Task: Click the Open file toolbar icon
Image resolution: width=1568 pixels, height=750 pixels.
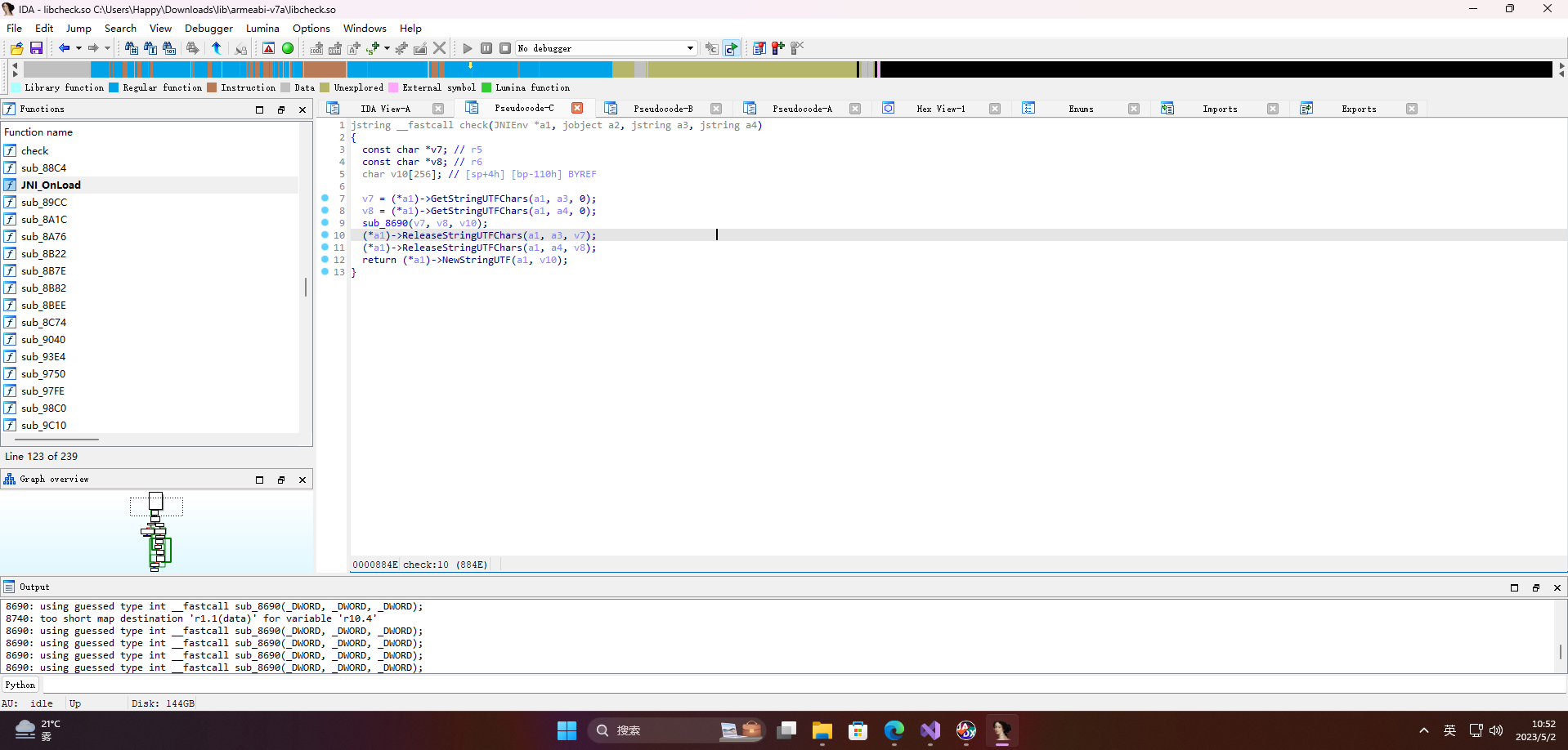Action: pyautogui.click(x=16, y=48)
